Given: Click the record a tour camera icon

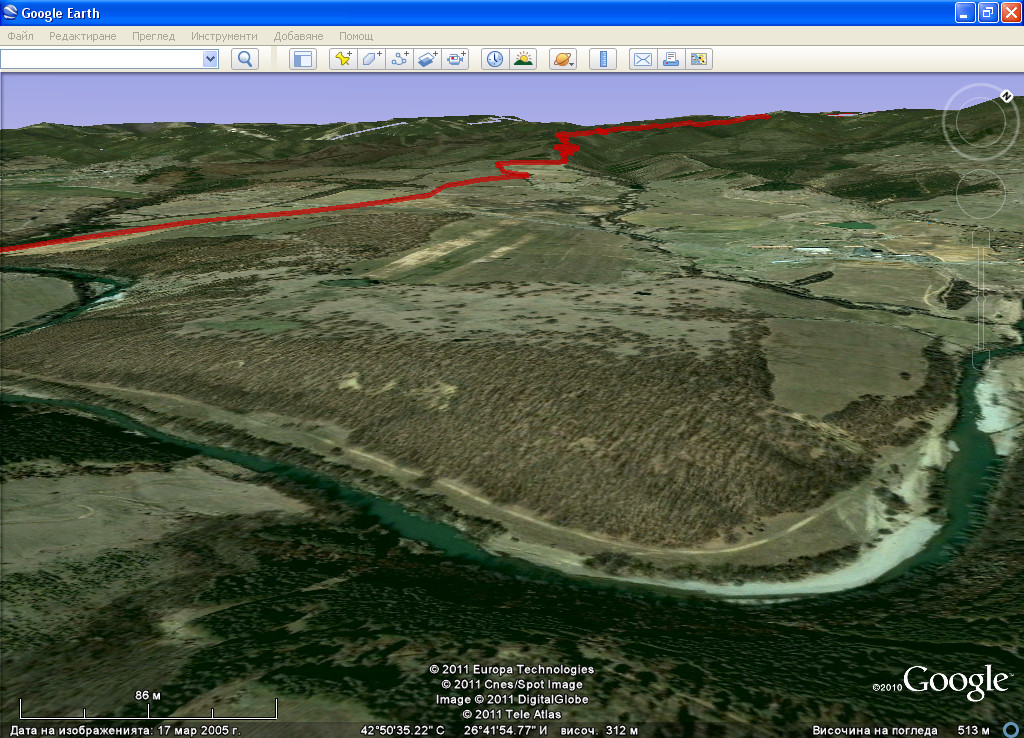Looking at the screenshot, I should coord(455,59).
